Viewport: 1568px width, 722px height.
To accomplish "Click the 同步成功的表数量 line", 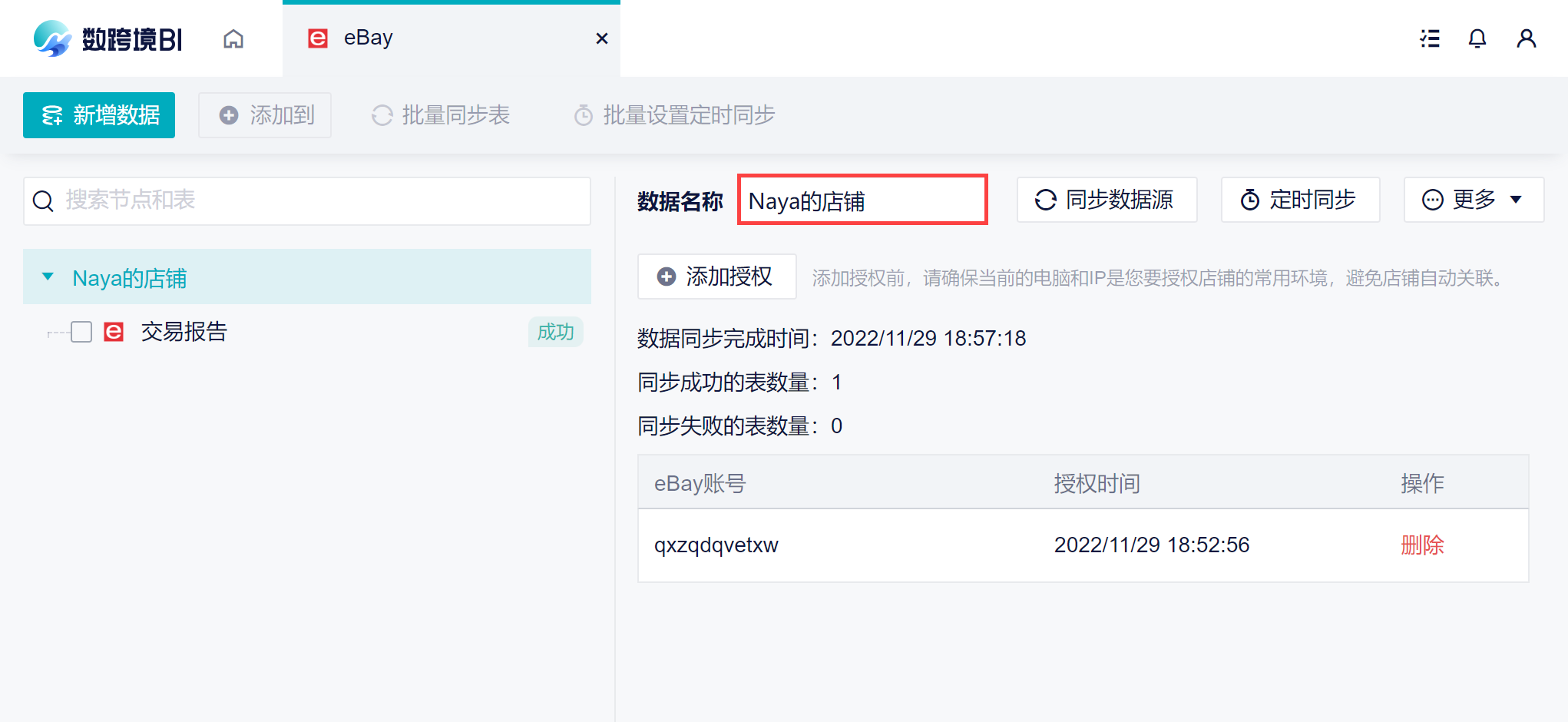I will click(739, 382).
